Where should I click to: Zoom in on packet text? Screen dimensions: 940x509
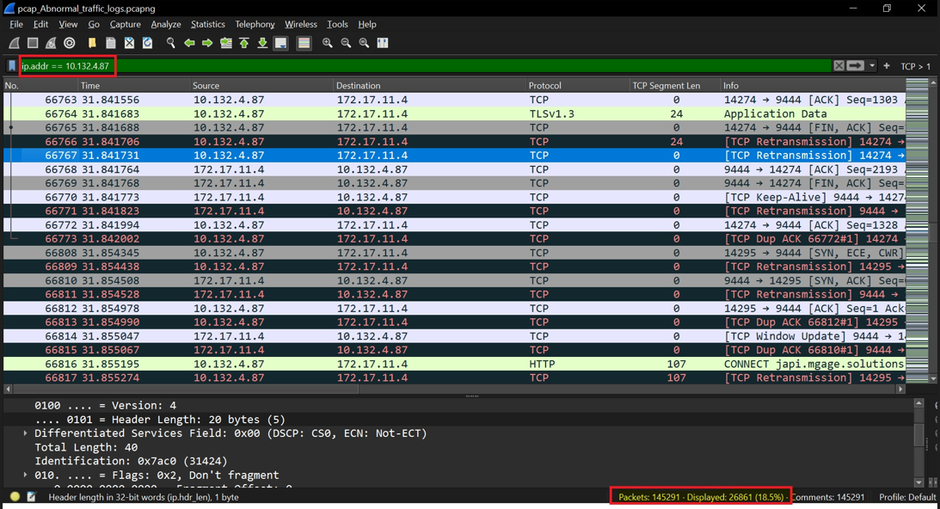pyautogui.click(x=327, y=43)
